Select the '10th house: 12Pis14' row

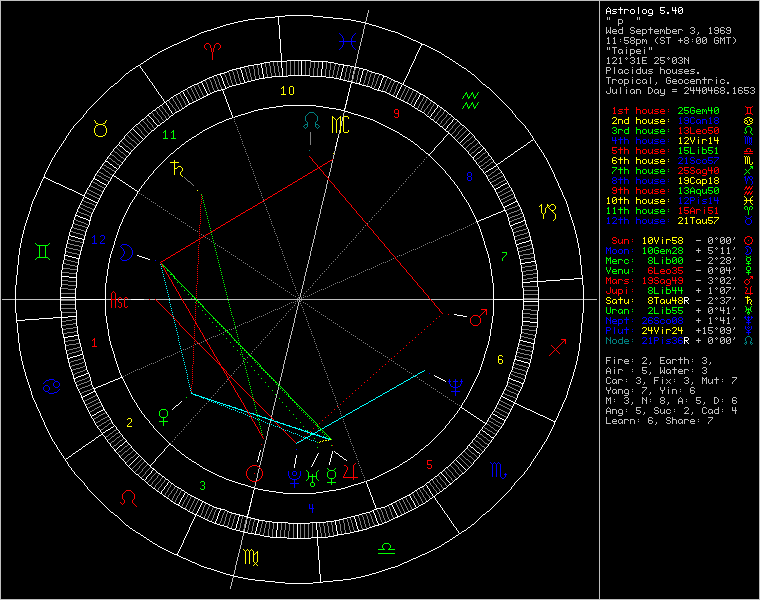click(x=679, y=201)
